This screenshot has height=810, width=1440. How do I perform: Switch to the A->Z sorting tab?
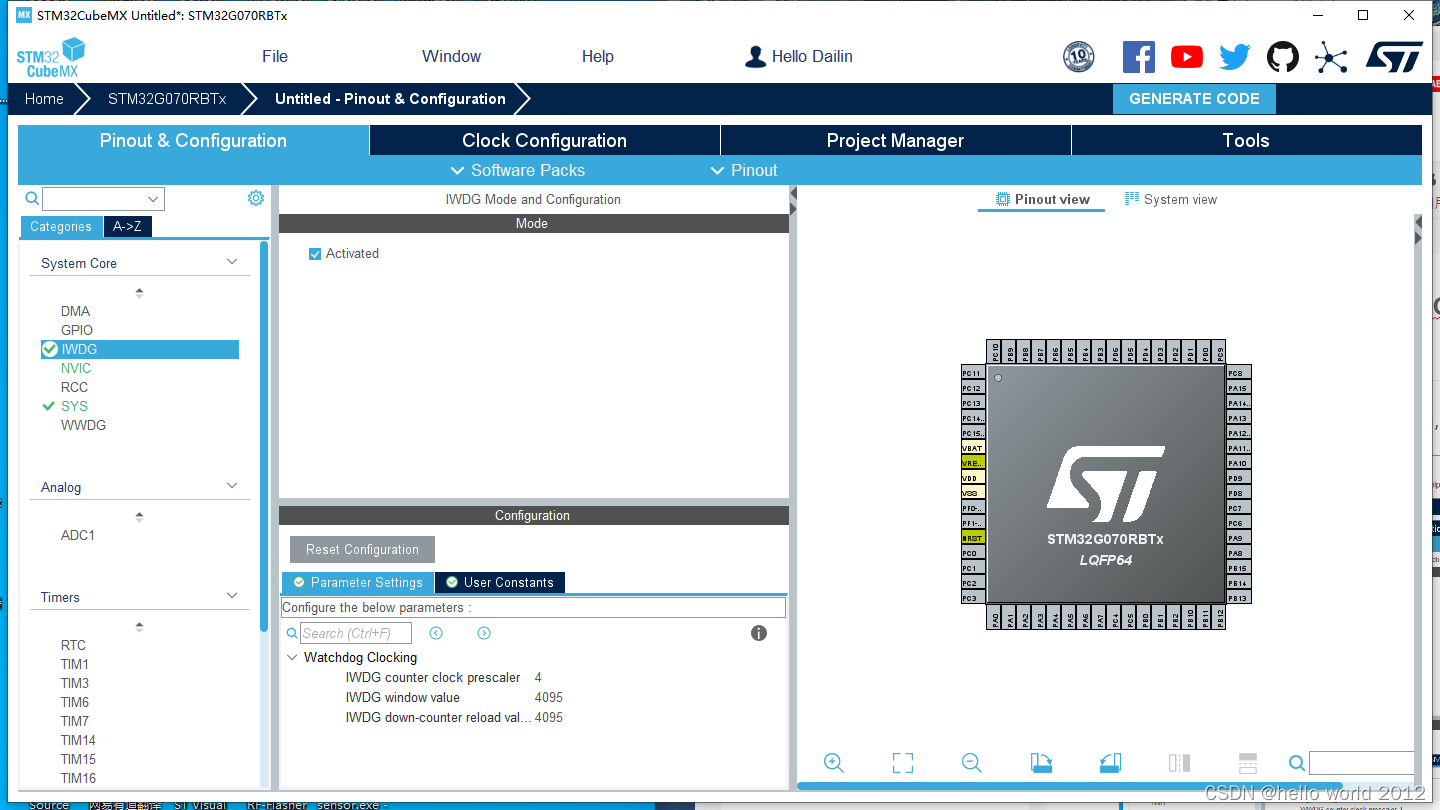pyautogui.click(x=127, y=227)
